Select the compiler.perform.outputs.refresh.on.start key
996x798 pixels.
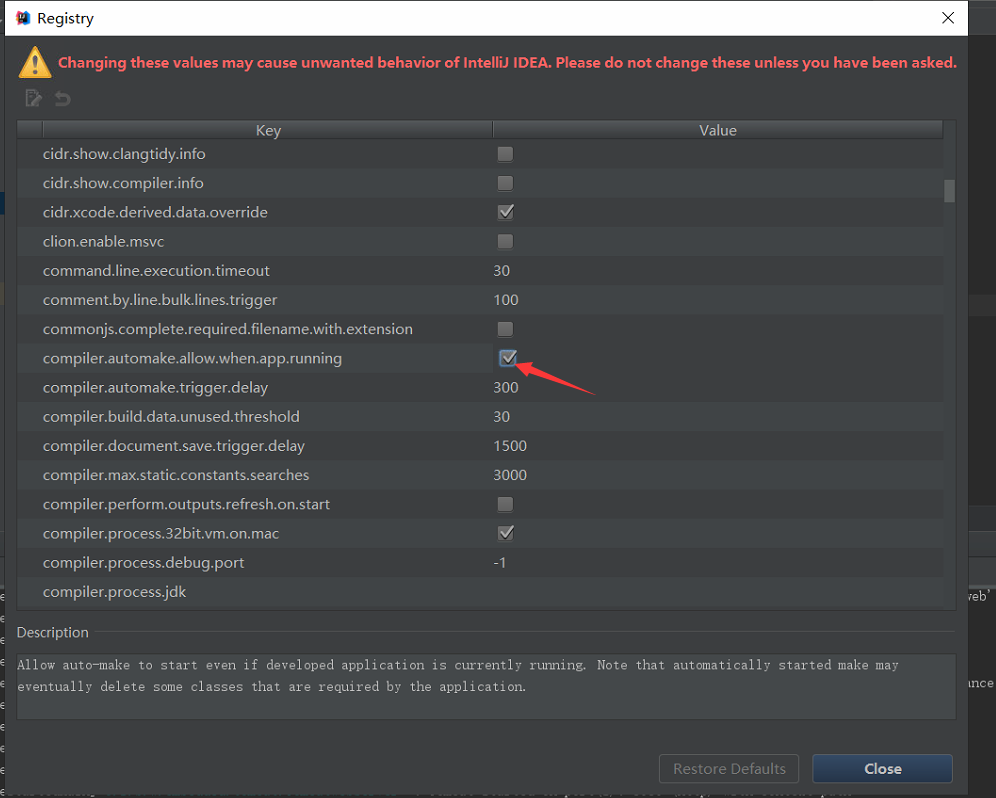(x=186, y=505)
